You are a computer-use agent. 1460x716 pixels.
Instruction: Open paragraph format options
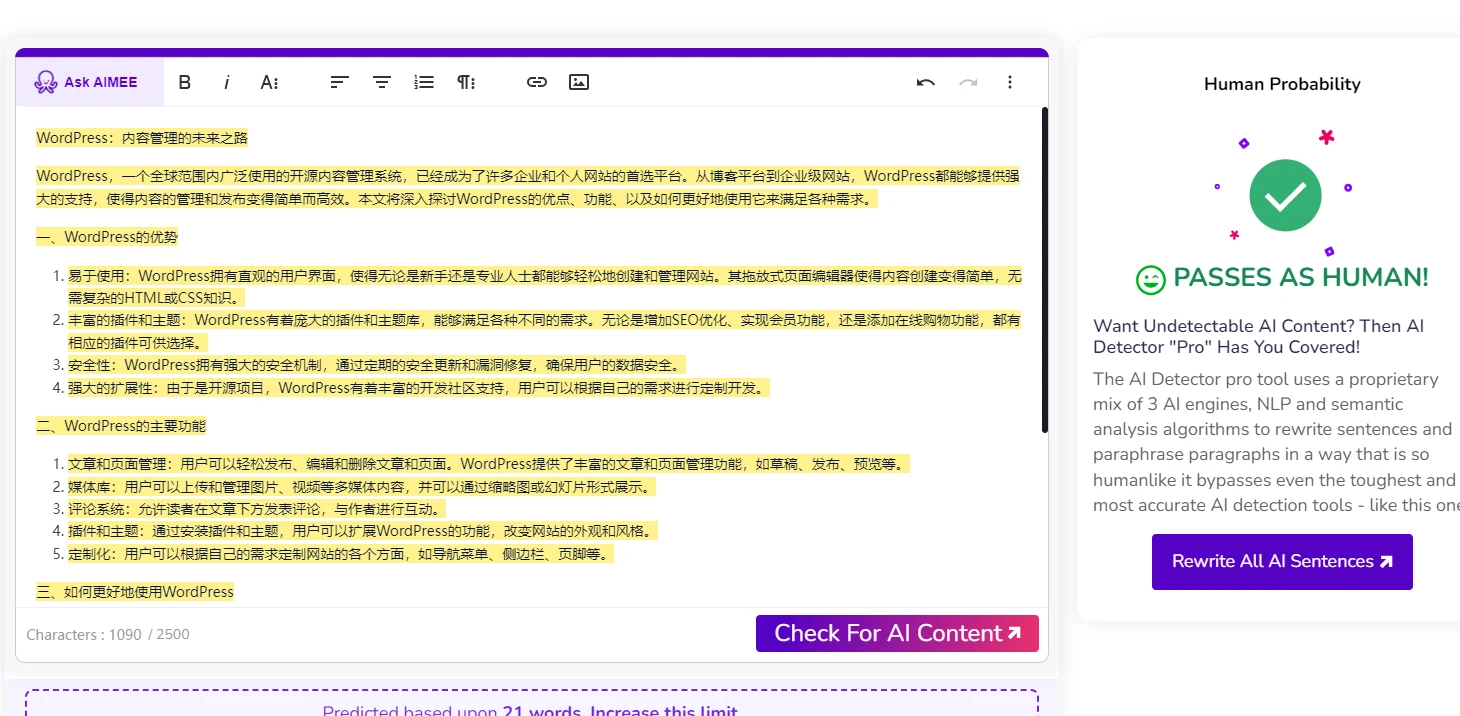466,82
